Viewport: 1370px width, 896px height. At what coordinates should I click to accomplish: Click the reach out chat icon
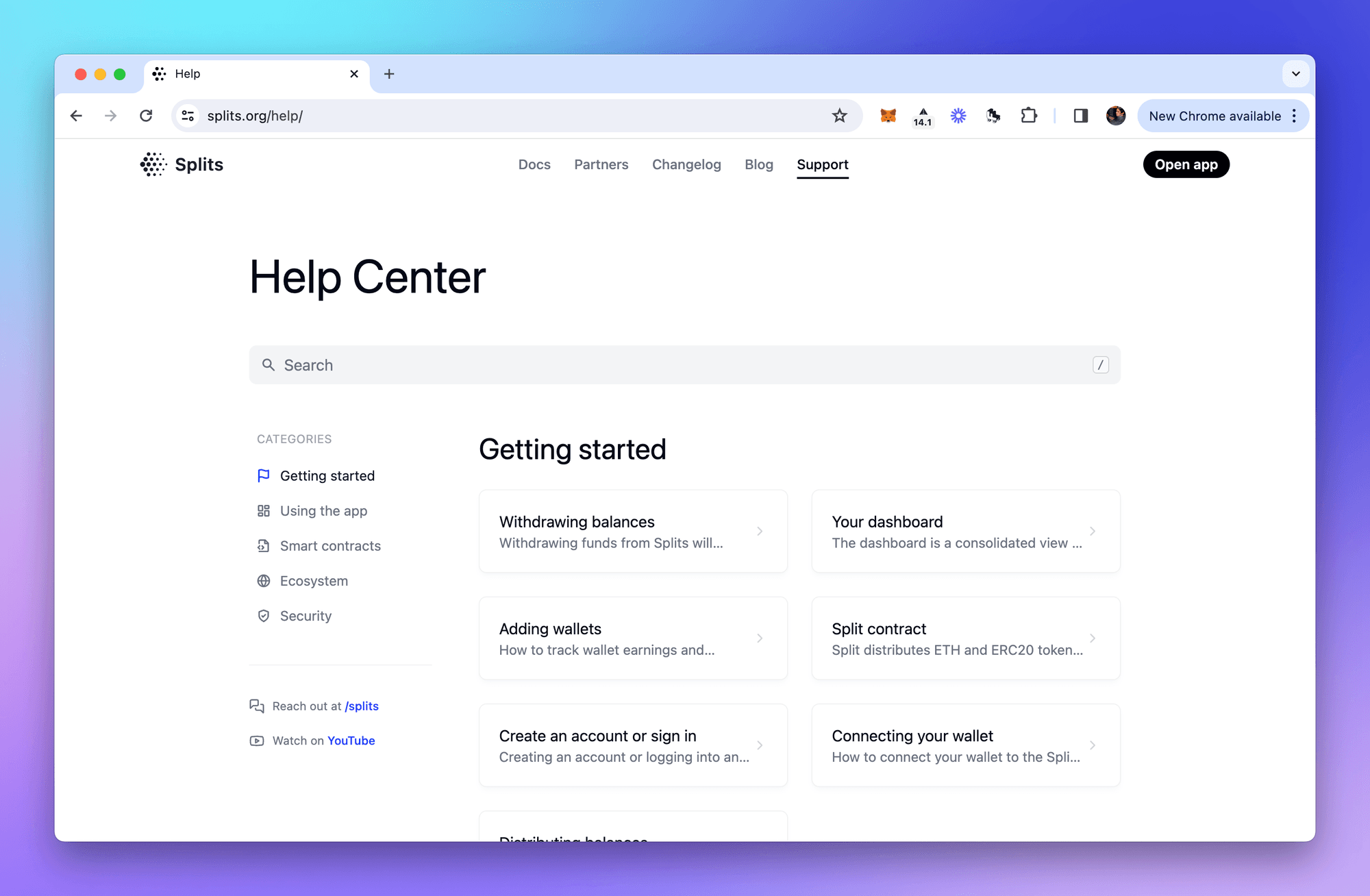(x=257, y=706)
